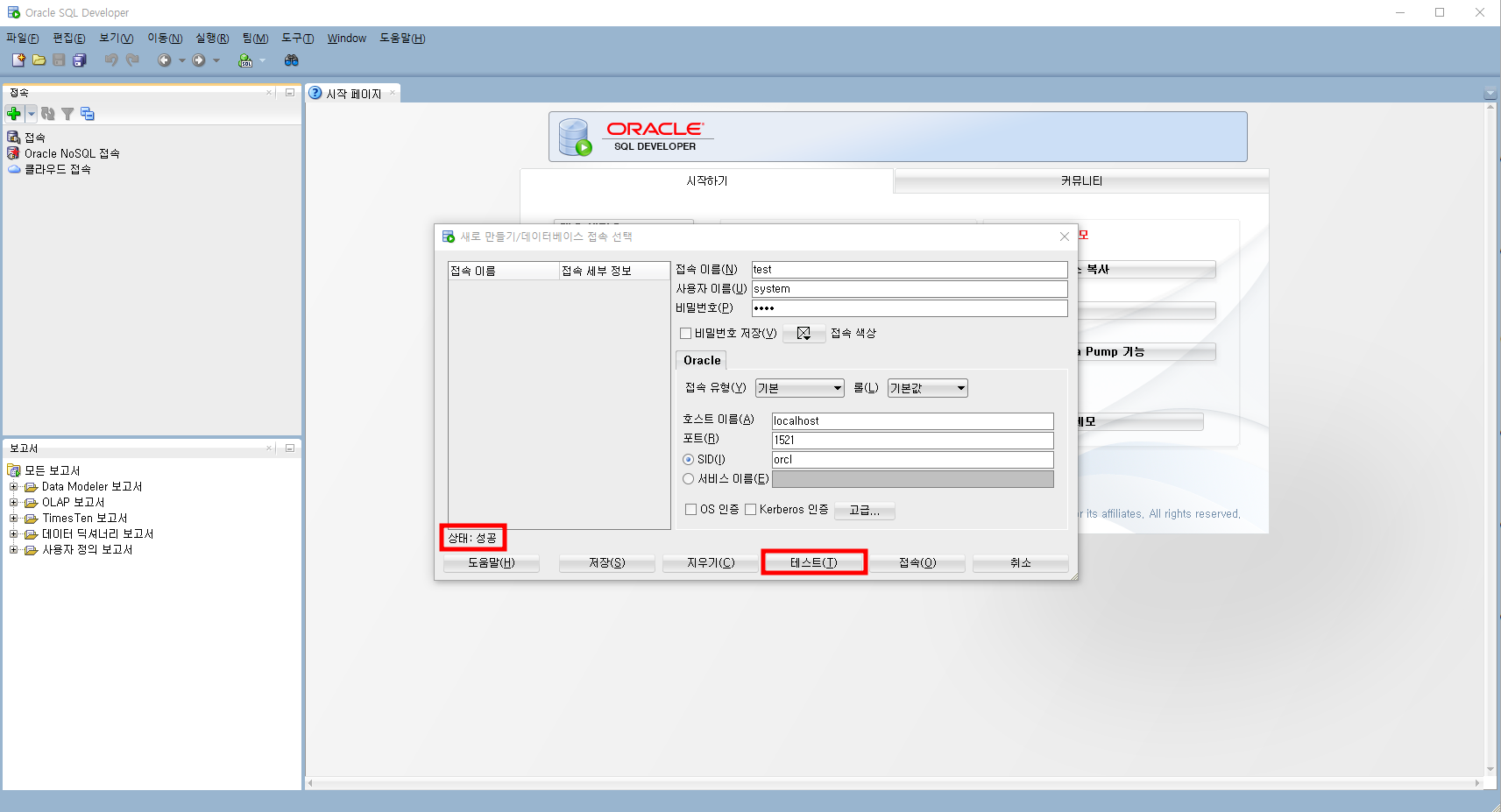The image size is (1501, 812).
Task: Expand the TimesTen 보고서 node
Action: pos(13,518)
